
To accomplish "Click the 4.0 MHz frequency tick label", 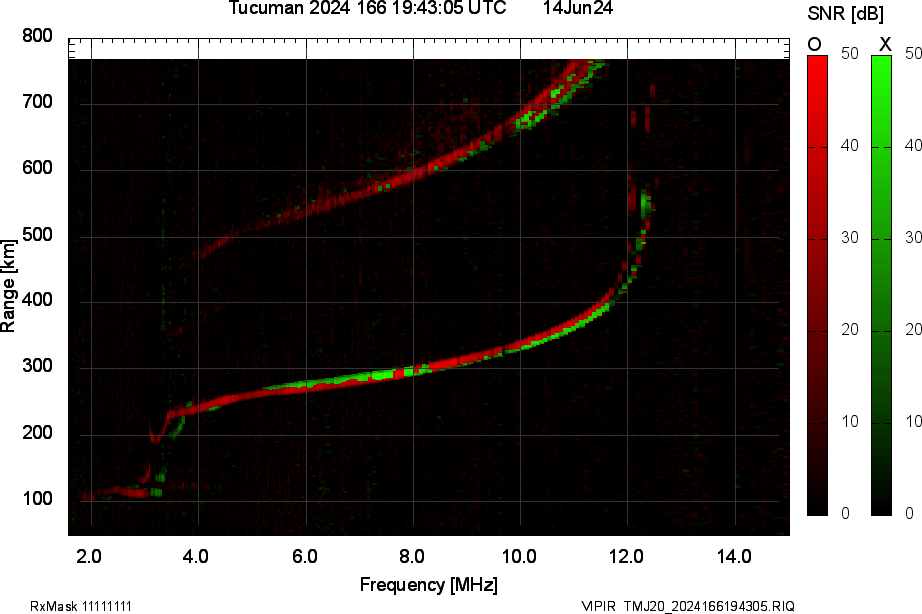I will [x=196, y=556].
